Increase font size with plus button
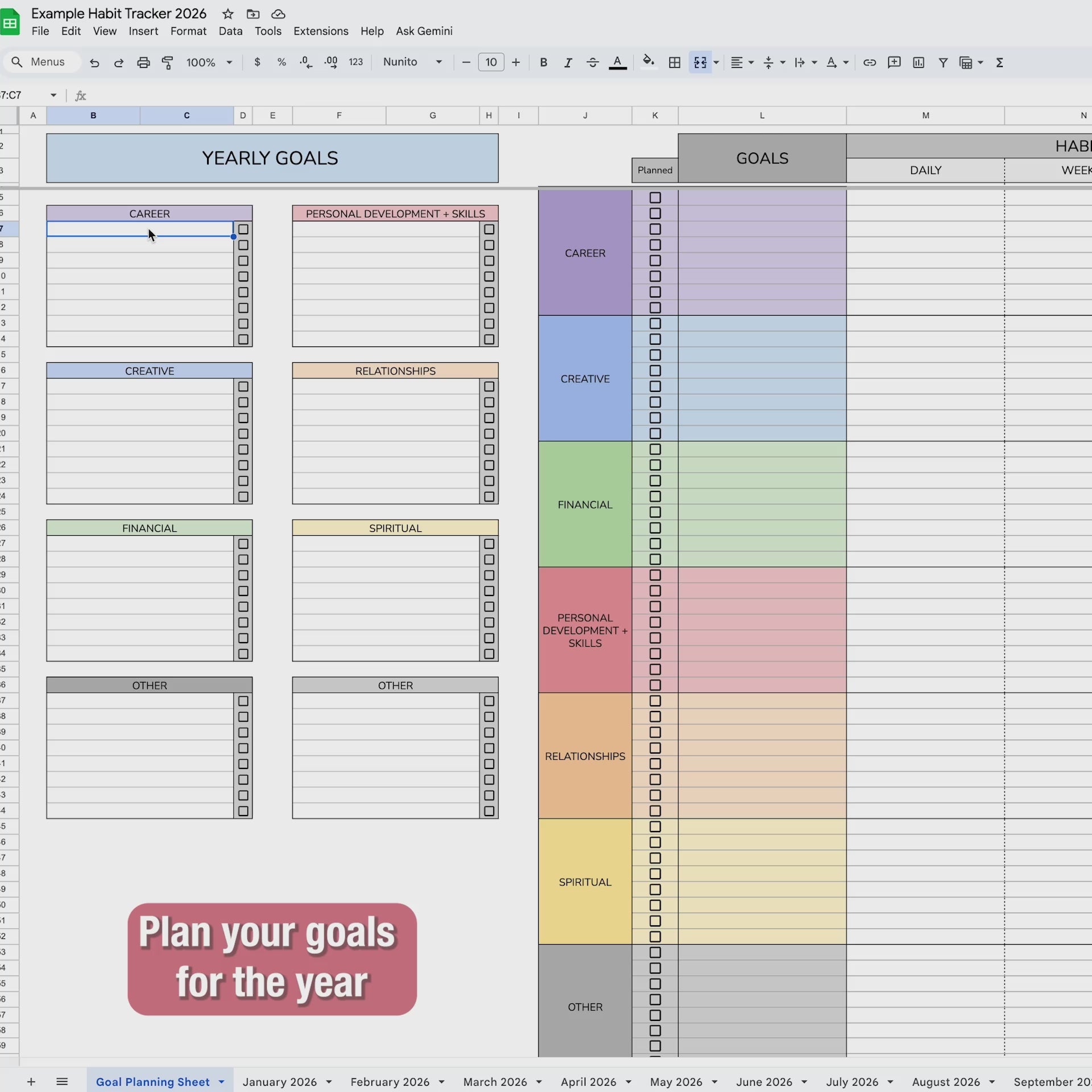The width and height of the screenshot is (1092, 1092). pos(516,63)
